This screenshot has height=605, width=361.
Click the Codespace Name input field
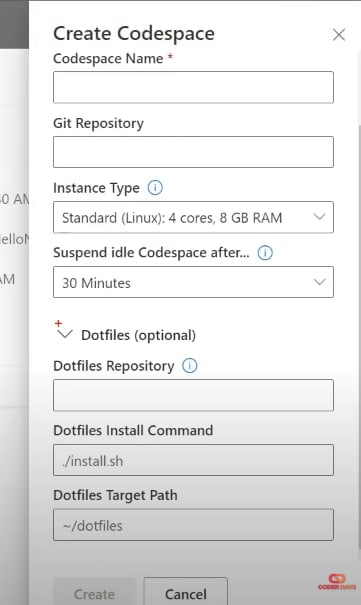(x=193, y=87)
